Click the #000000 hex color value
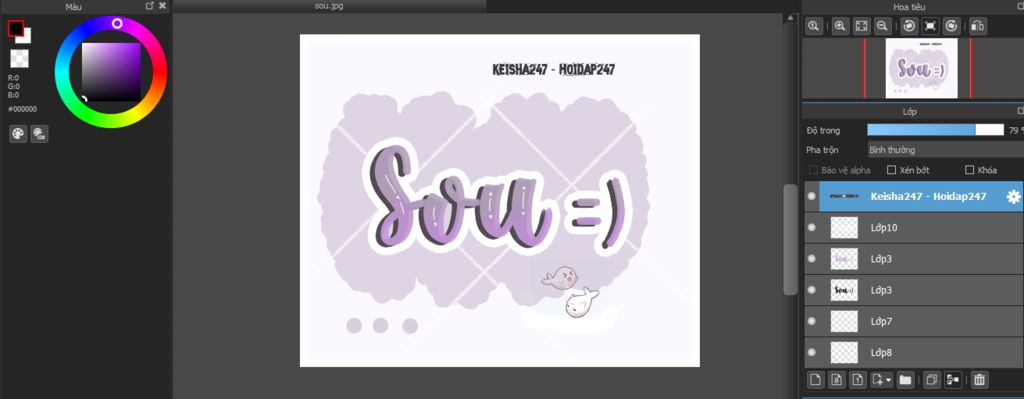Image resolution: width=1024 pixels, height=399 pixels. tap(22, 109)
